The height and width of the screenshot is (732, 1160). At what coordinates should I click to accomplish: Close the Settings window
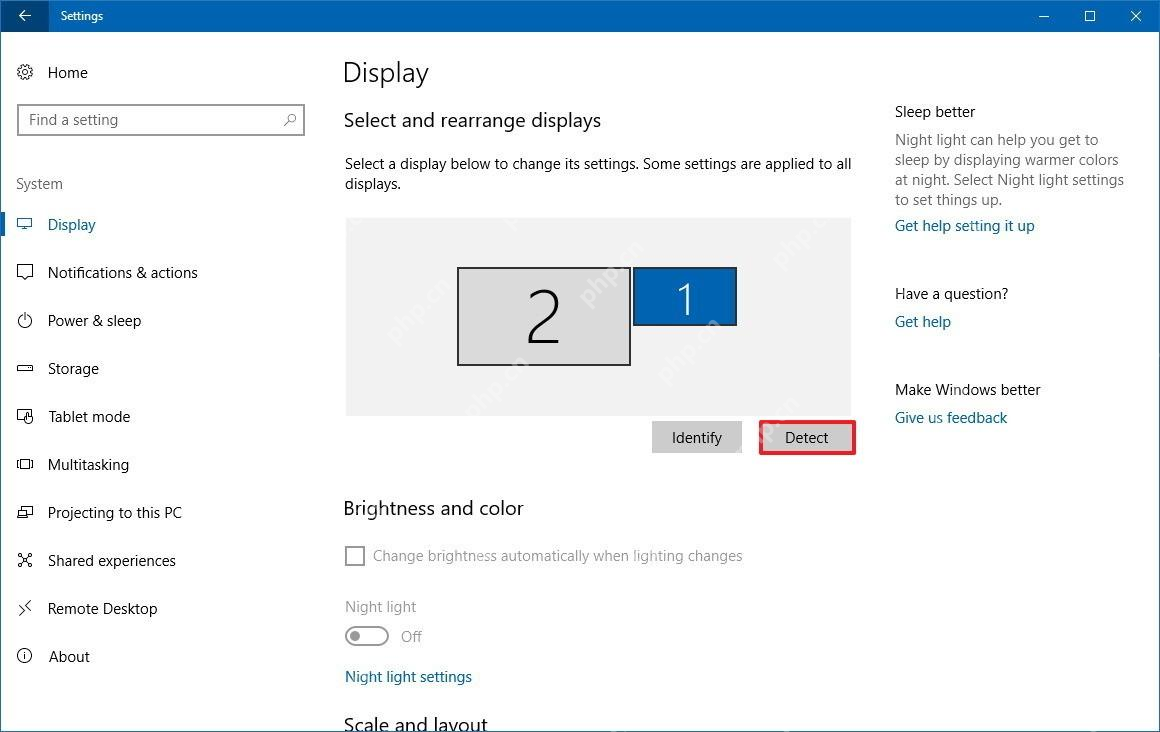(x=1136, y=16)
